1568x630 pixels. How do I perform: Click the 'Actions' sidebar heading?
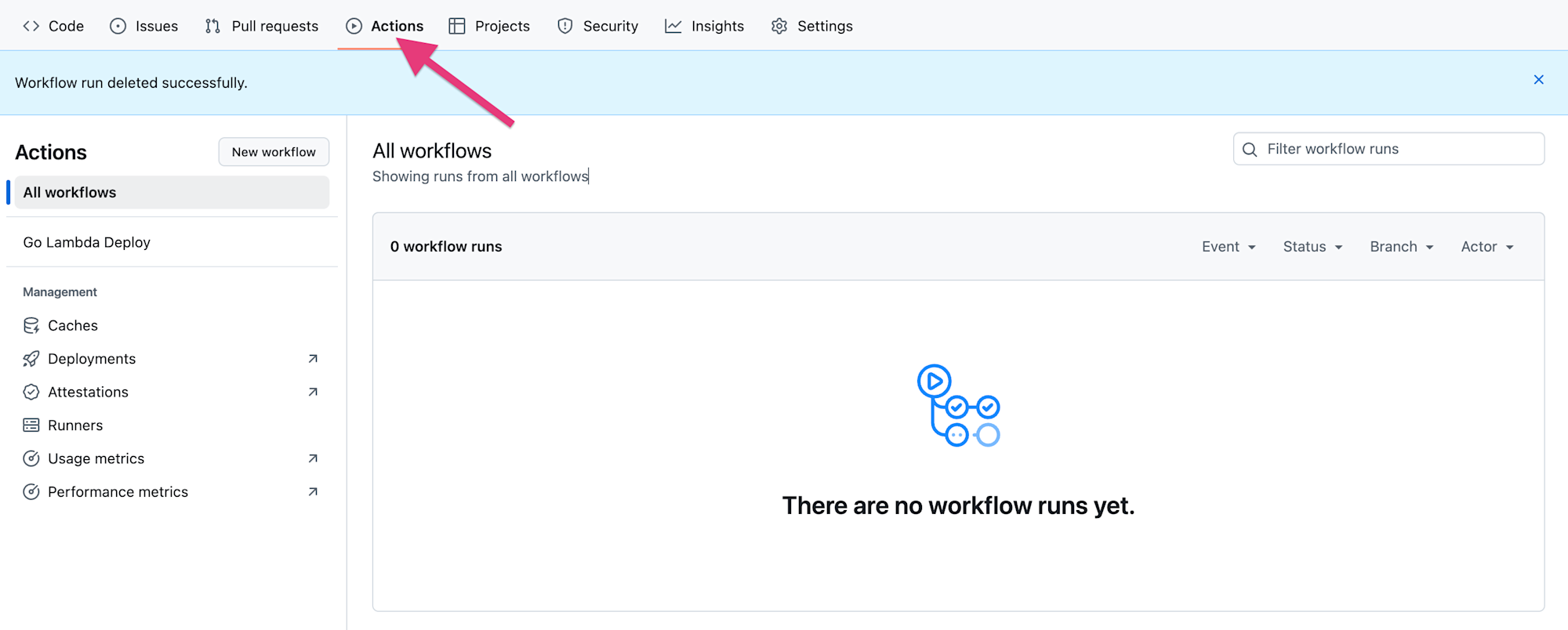pos(51,152)
